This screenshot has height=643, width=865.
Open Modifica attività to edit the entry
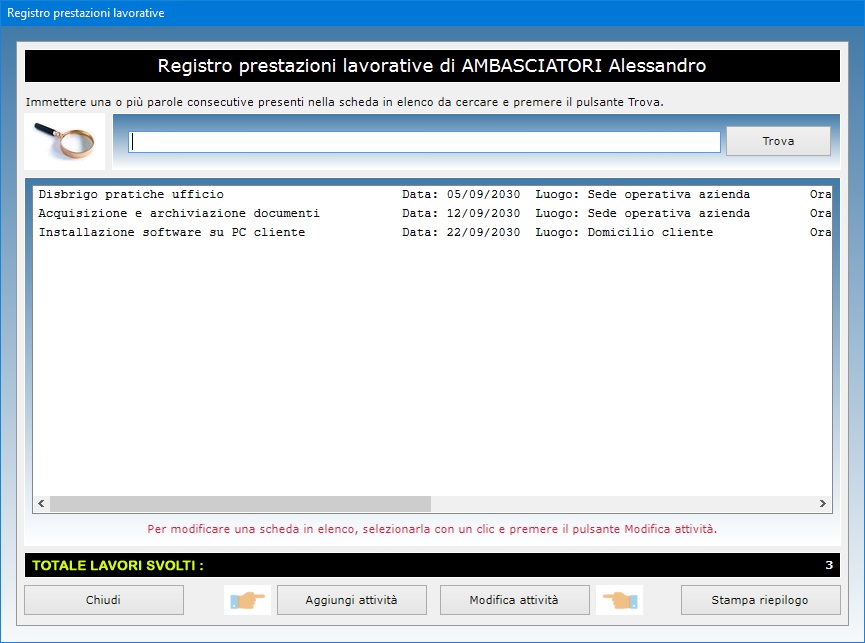click(514, 600)
